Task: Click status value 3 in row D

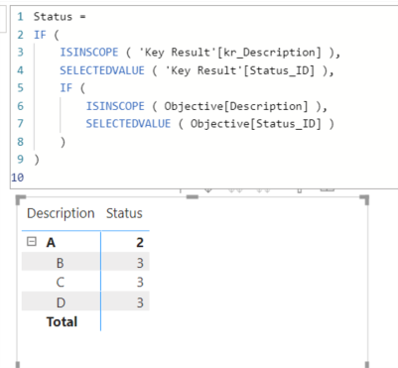Action: tap(140, 303)
